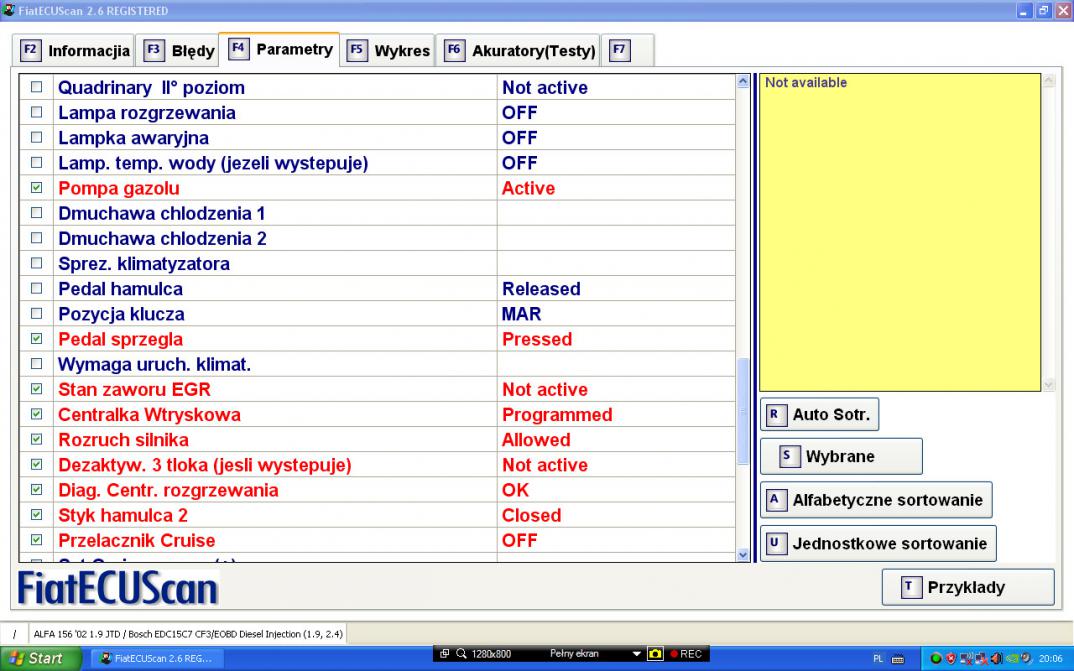Image resolution: width=1074 pixels, height=671 pixels.
Task: Enable the Pedal hamulca checkbox
Action: coord(37,289)
